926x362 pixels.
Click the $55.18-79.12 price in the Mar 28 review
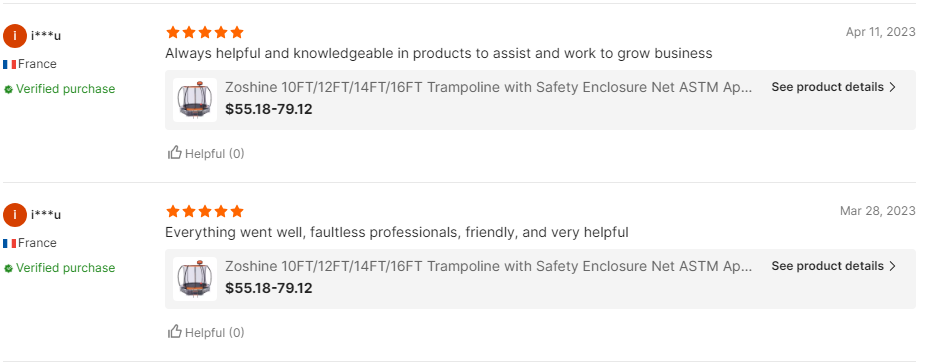point(269,288)
